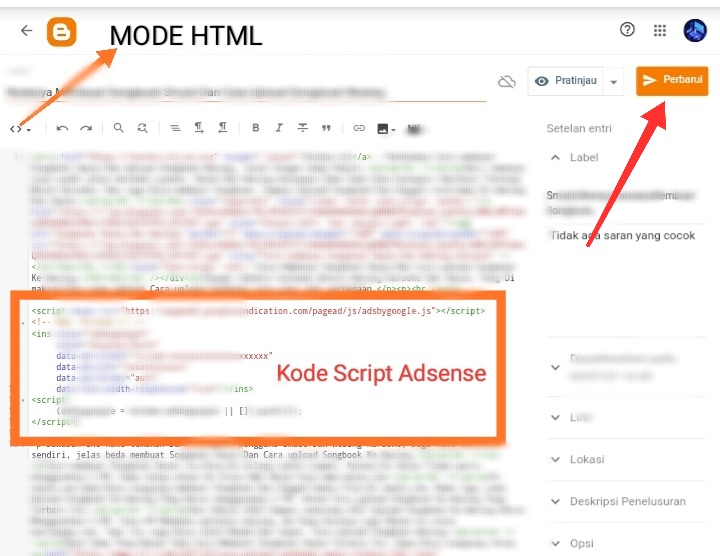Insert an image

pyautogui.click(x=386, y=129)
